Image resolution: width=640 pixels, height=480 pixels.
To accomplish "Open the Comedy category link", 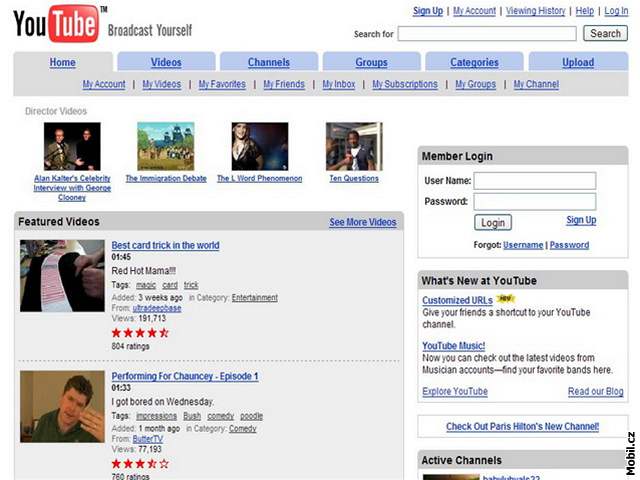I will point(242,429).
